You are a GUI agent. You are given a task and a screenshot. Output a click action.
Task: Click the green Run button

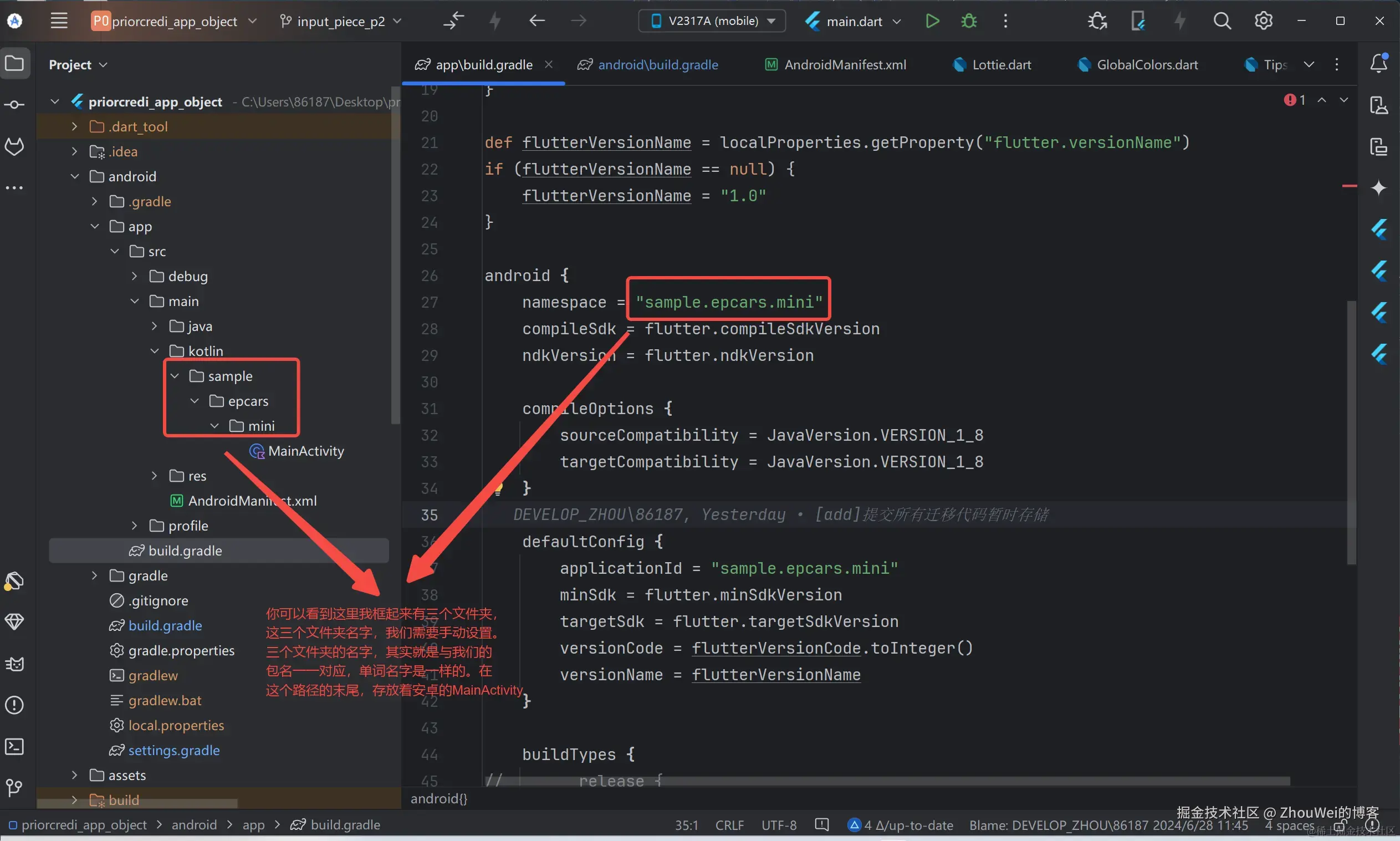coord(932,22)
